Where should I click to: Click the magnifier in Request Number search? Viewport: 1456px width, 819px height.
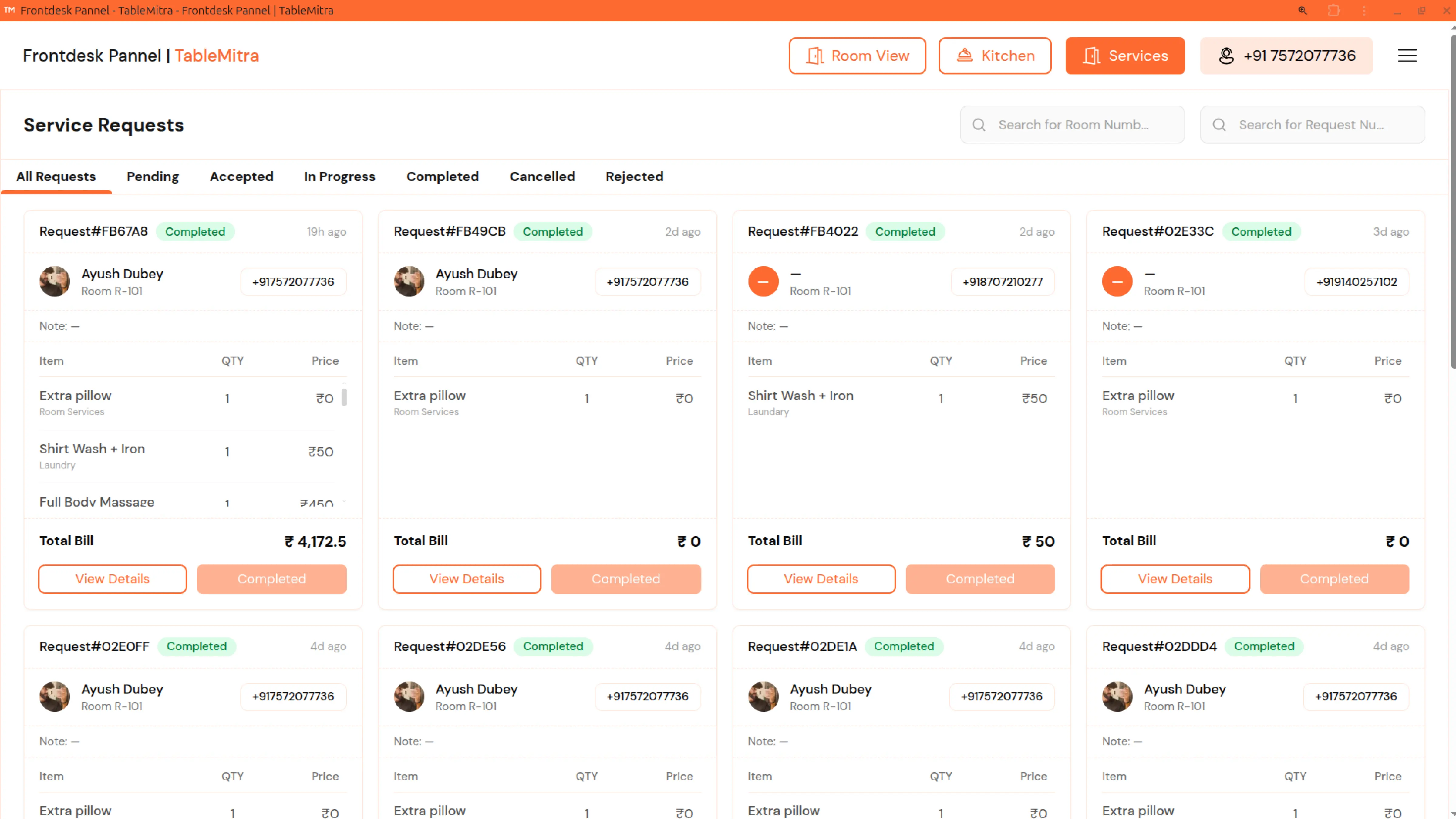tap(1219, 124)
